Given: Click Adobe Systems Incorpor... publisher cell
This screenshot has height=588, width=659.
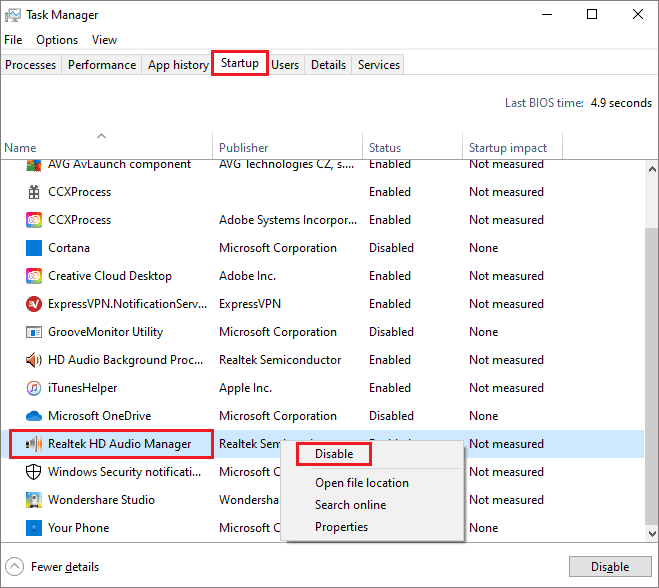Looking at the screenshot, I should [x=288, y=220].
